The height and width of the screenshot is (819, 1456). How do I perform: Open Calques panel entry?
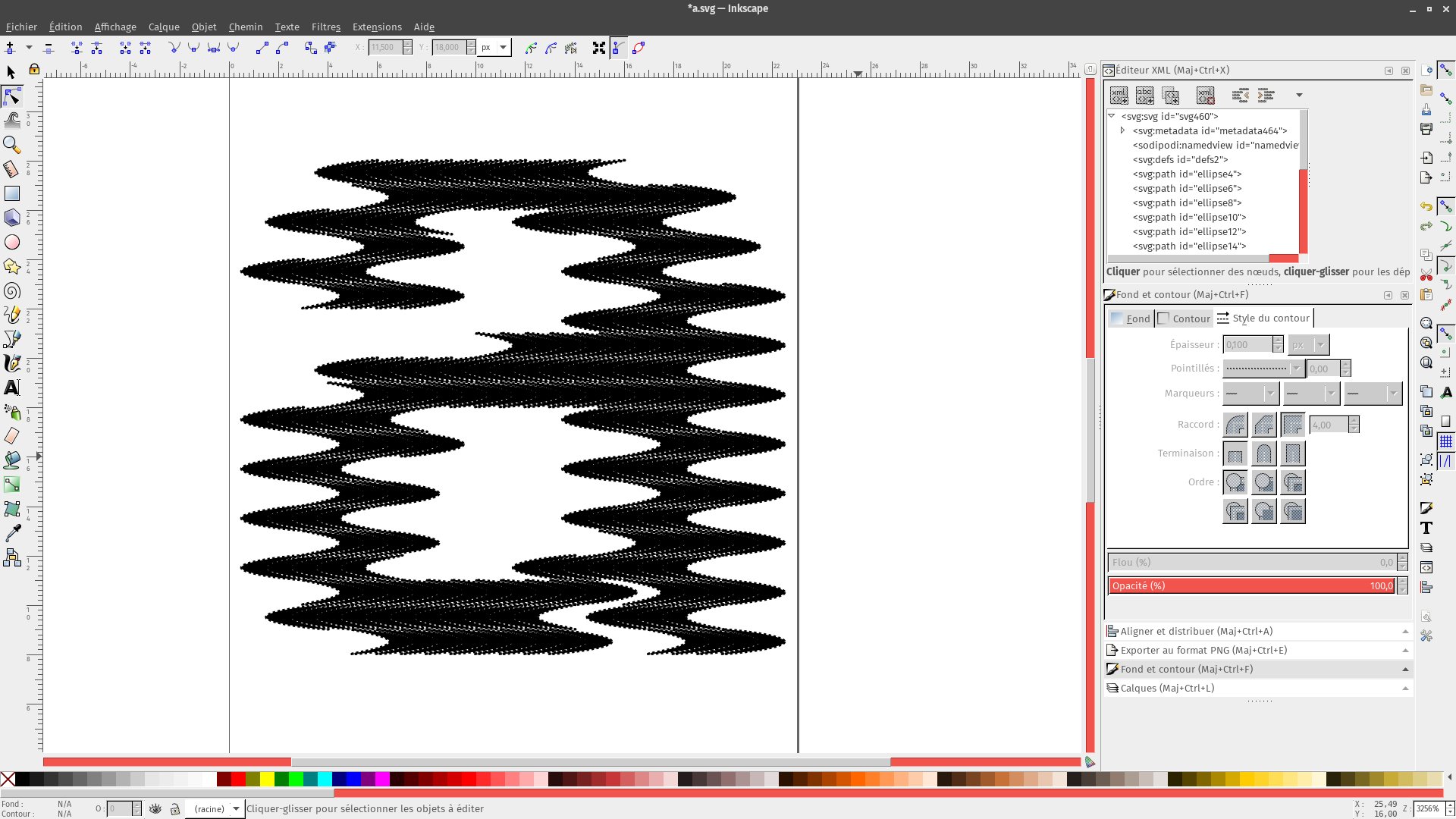click(1167, 688)
